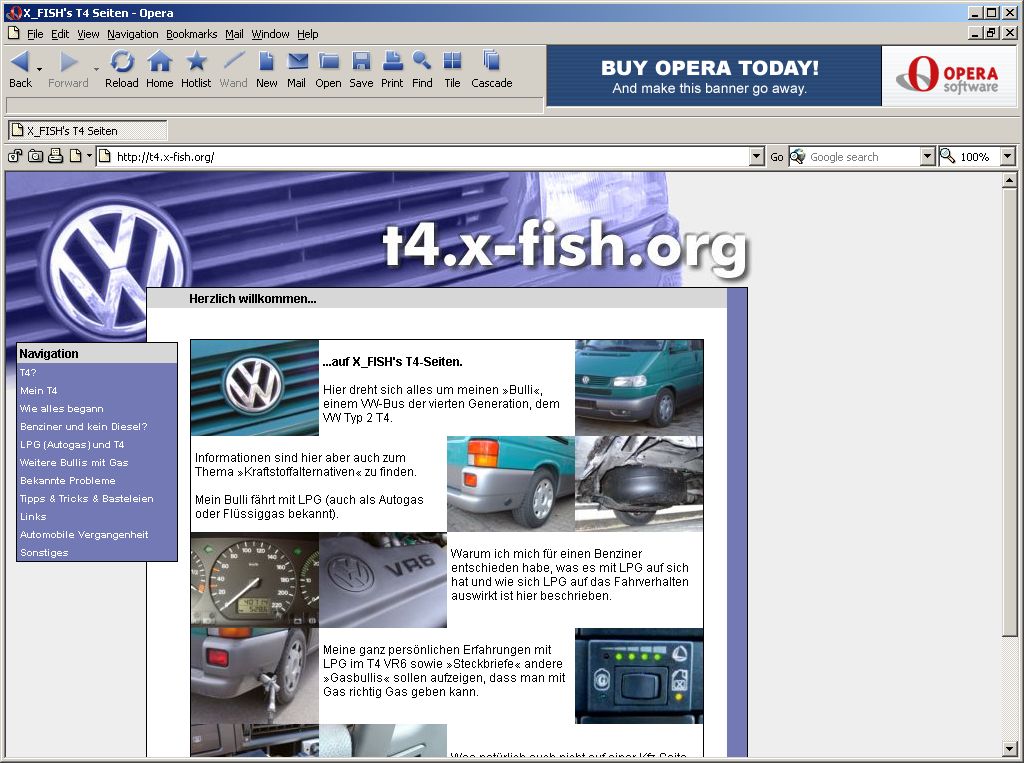Screen dimensions: 1024x763
Task: Click the underbody gas tank photo
Action: point(639,483)
